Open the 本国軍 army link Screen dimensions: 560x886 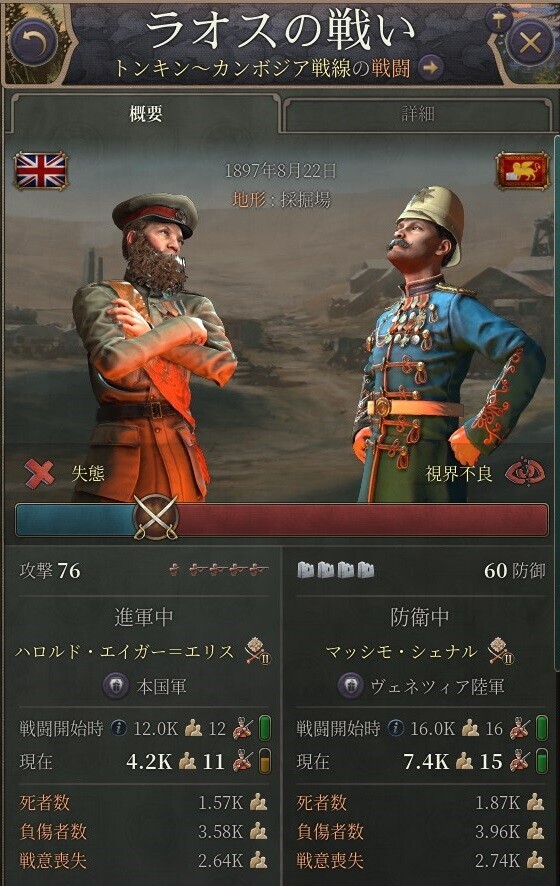(x=161, y=687)
